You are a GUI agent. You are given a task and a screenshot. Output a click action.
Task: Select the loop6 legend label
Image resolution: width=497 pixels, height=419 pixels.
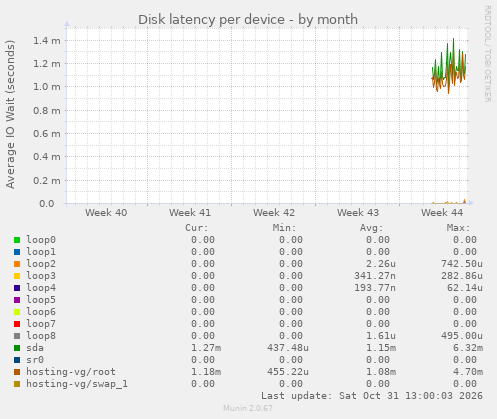tap(41, 312)
